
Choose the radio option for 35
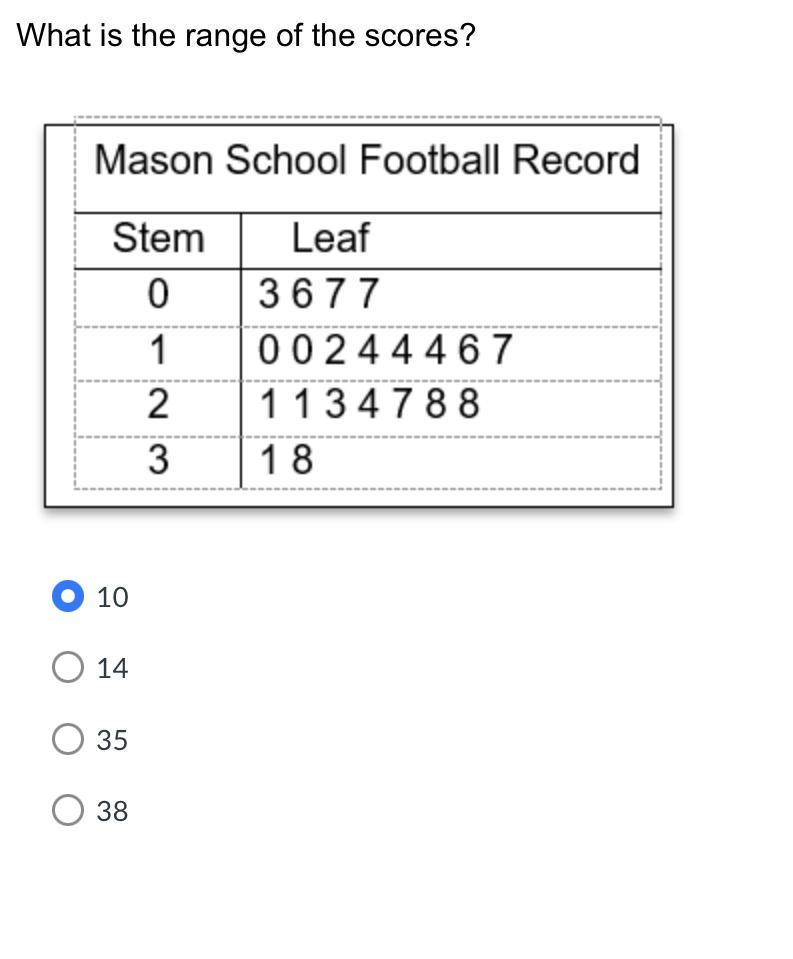(67, 739)
